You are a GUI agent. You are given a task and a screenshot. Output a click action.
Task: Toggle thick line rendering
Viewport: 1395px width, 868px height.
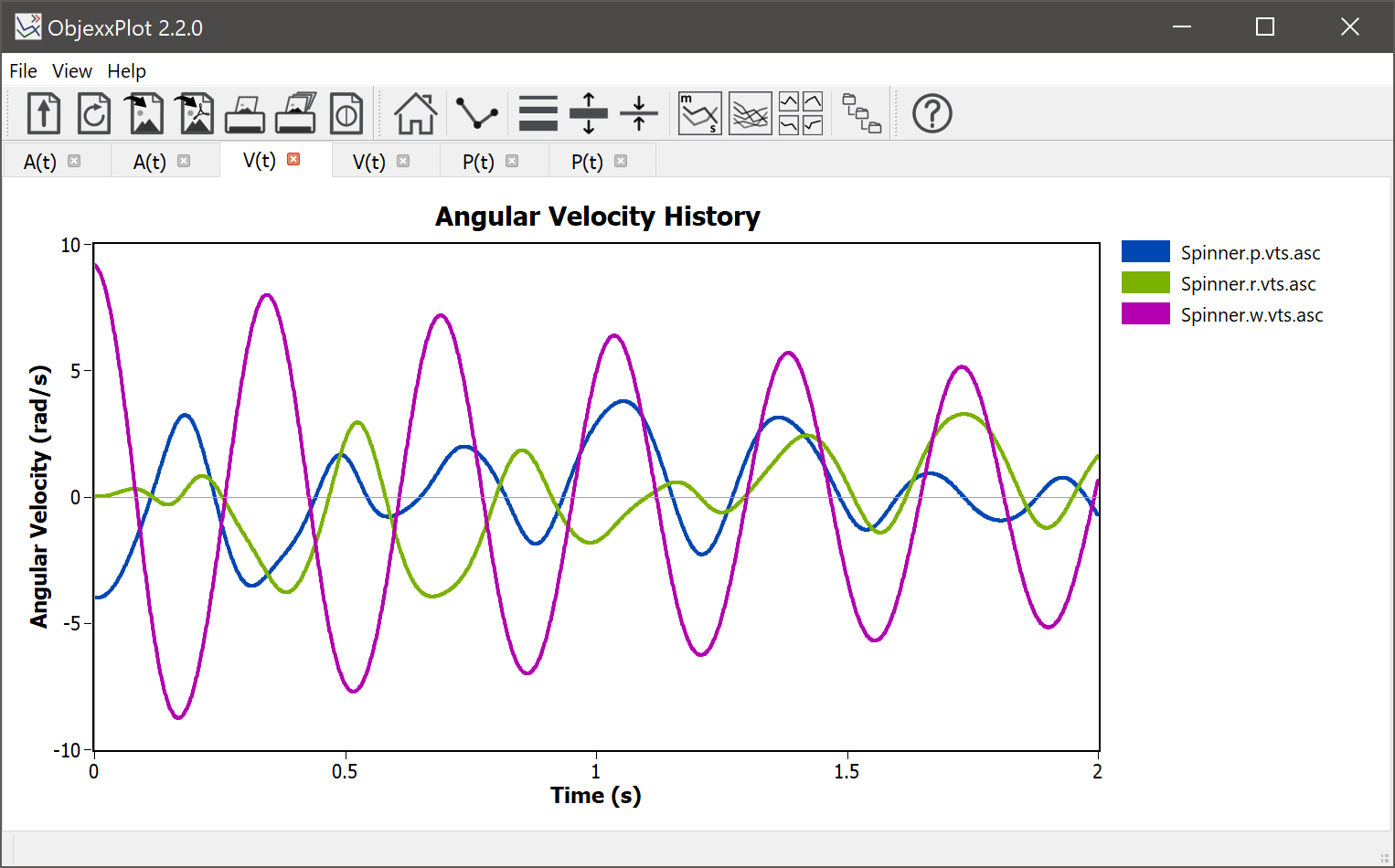tap(538, 112)
